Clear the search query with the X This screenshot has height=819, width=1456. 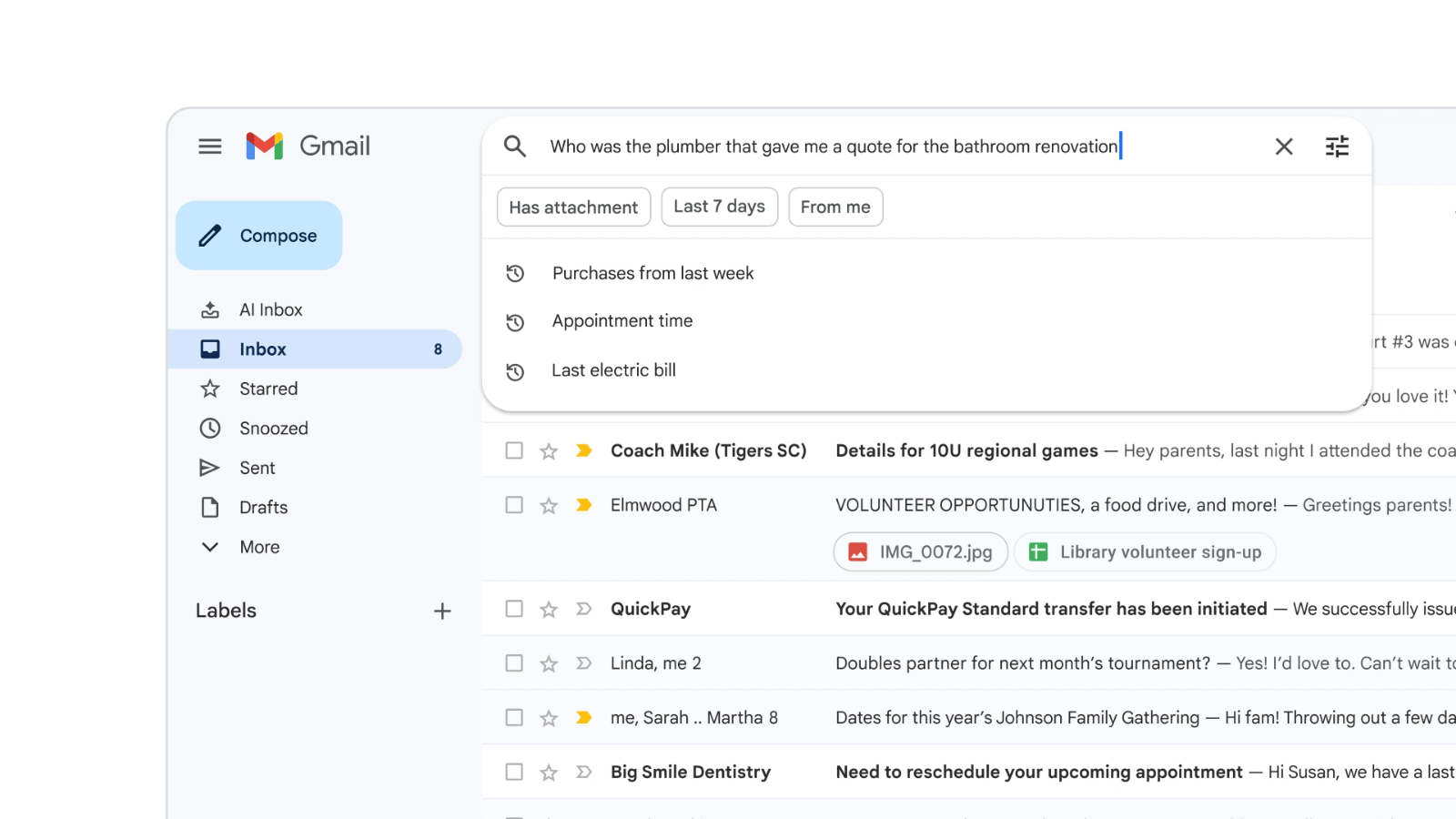coord(1283,146)
